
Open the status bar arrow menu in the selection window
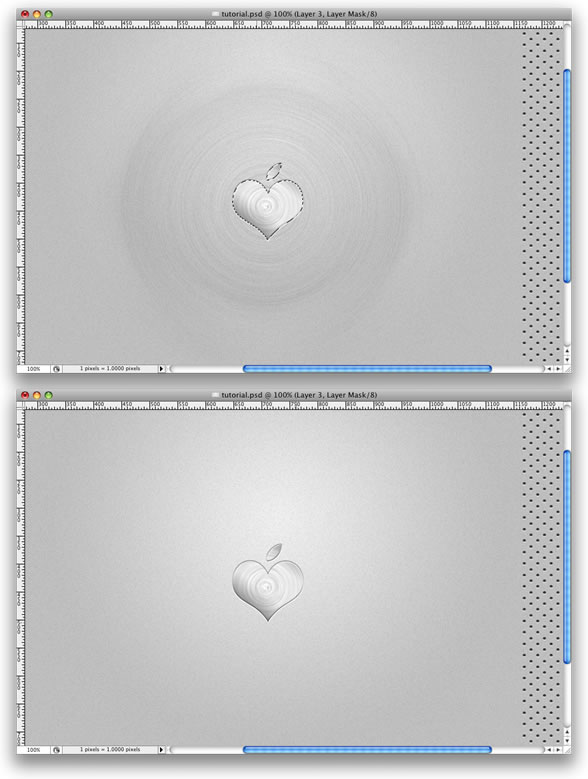[x=161, y=369]
